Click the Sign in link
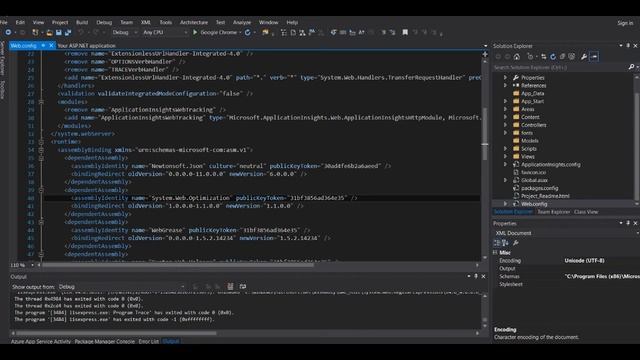 tap(625, 23)
